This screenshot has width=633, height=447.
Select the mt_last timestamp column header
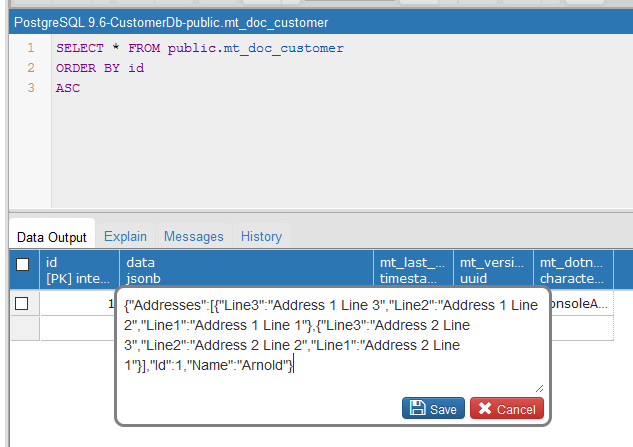413,270
